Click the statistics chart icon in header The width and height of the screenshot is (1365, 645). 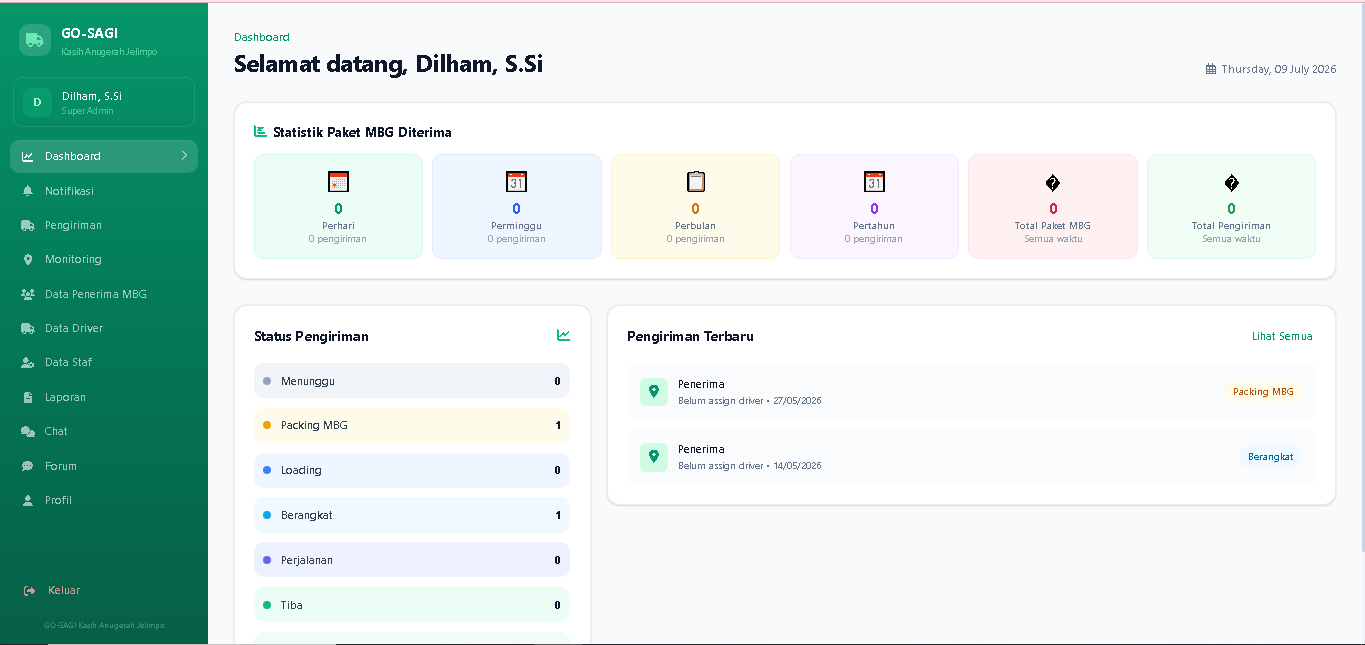click(260, 131)
